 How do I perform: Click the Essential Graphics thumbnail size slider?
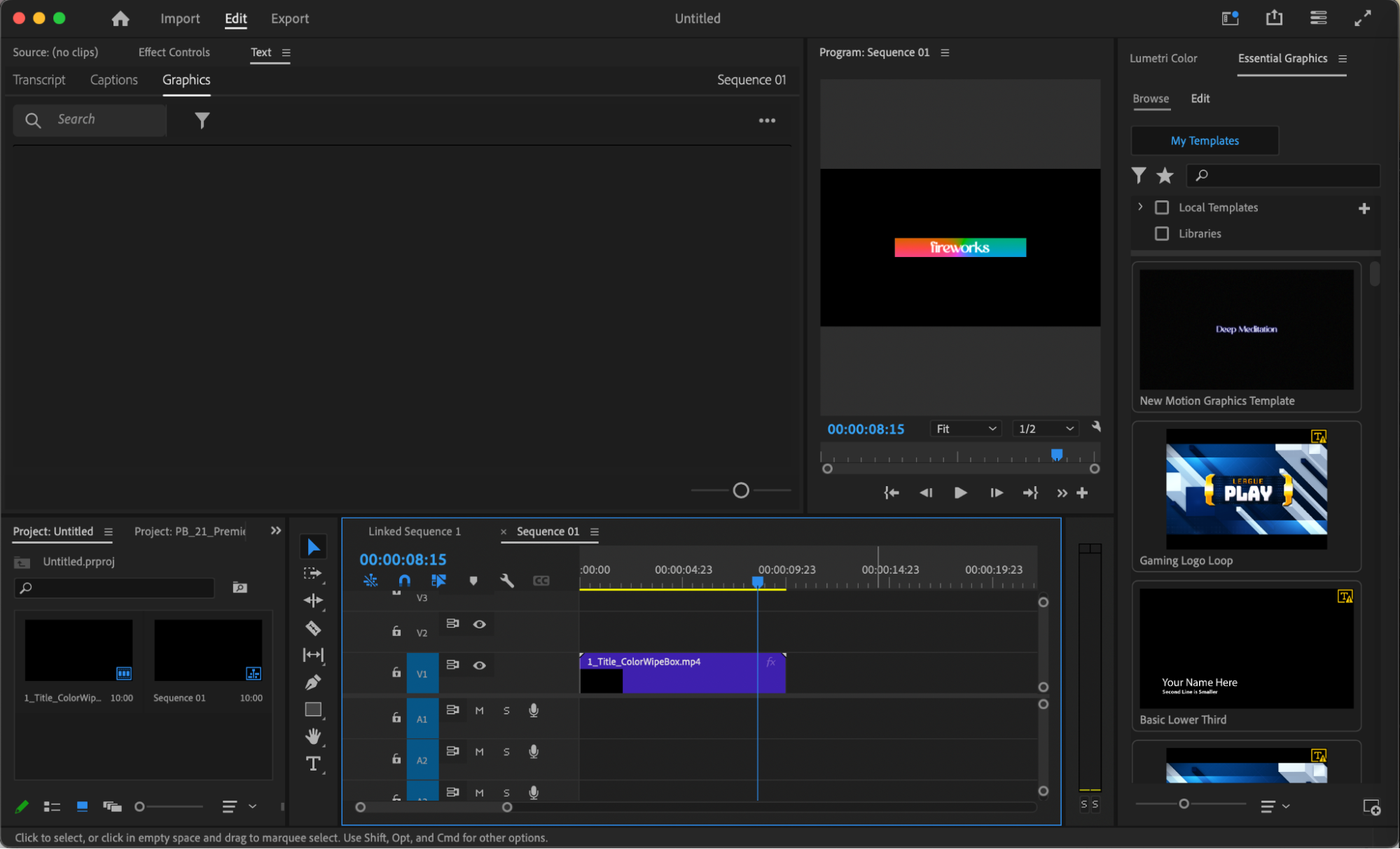tap(1184, 804)
